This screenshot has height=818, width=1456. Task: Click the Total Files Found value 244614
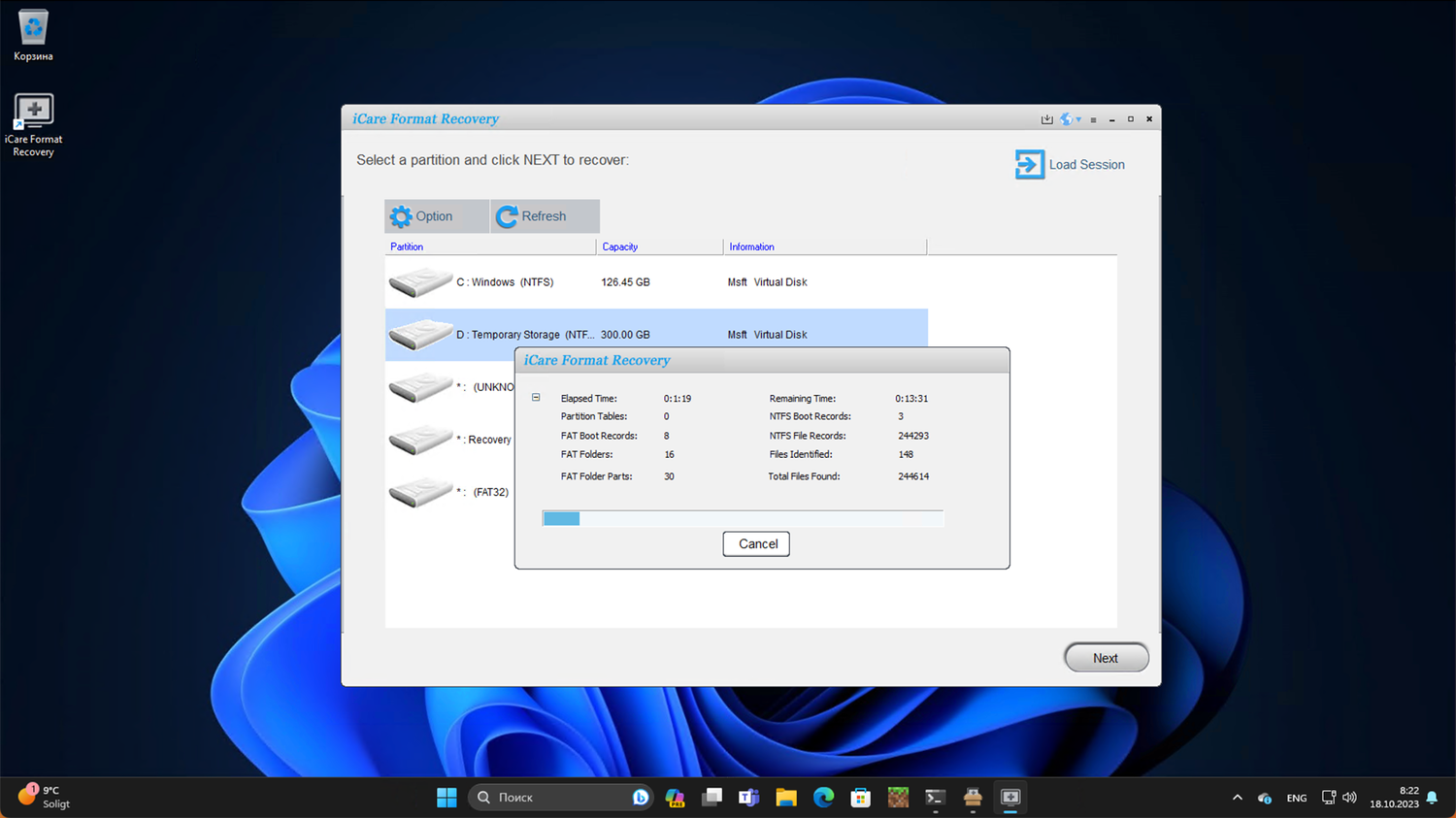click(x=913, y=476)
